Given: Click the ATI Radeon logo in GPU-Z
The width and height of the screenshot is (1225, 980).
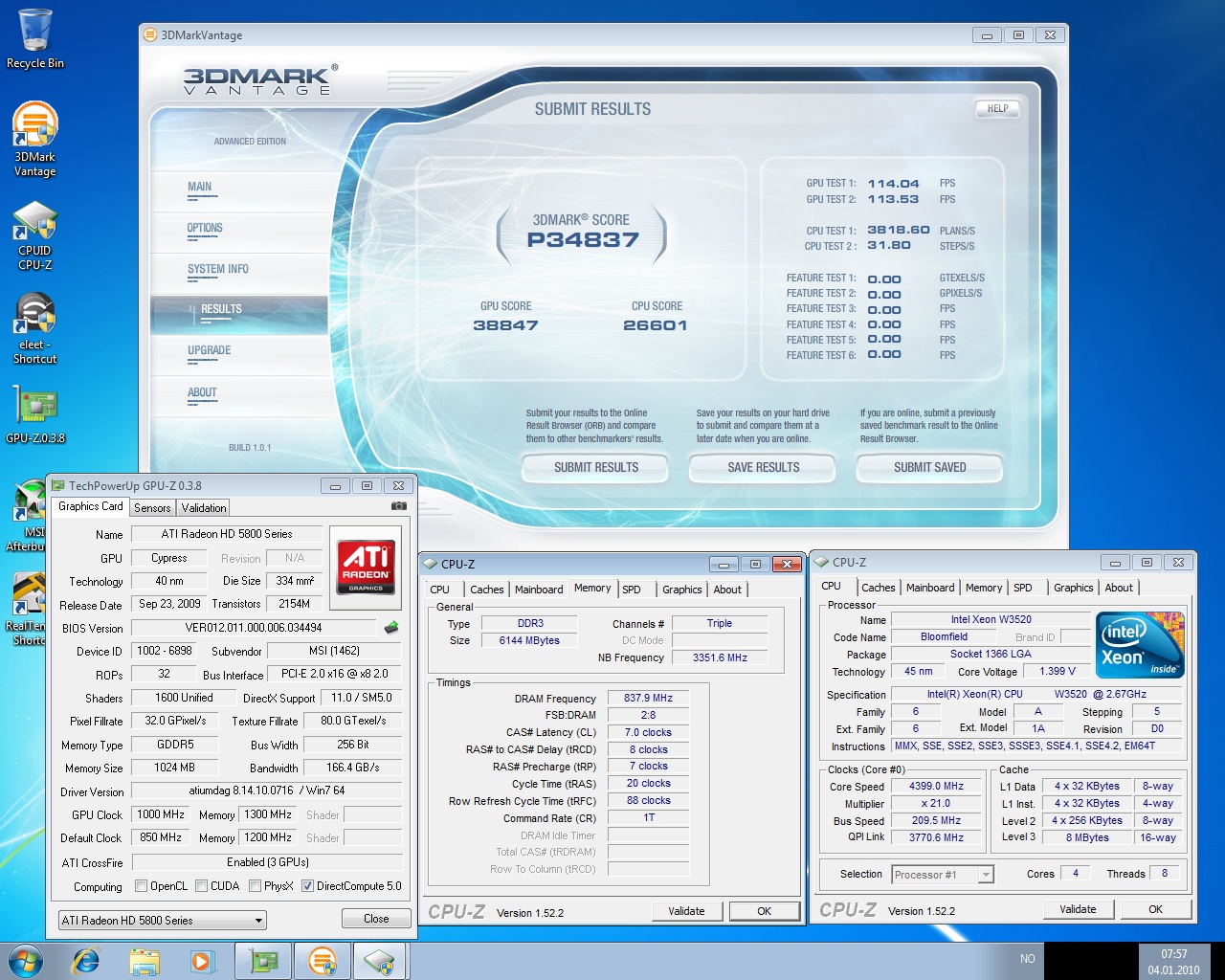Looking at the screenshot, I should pos(366,566).
